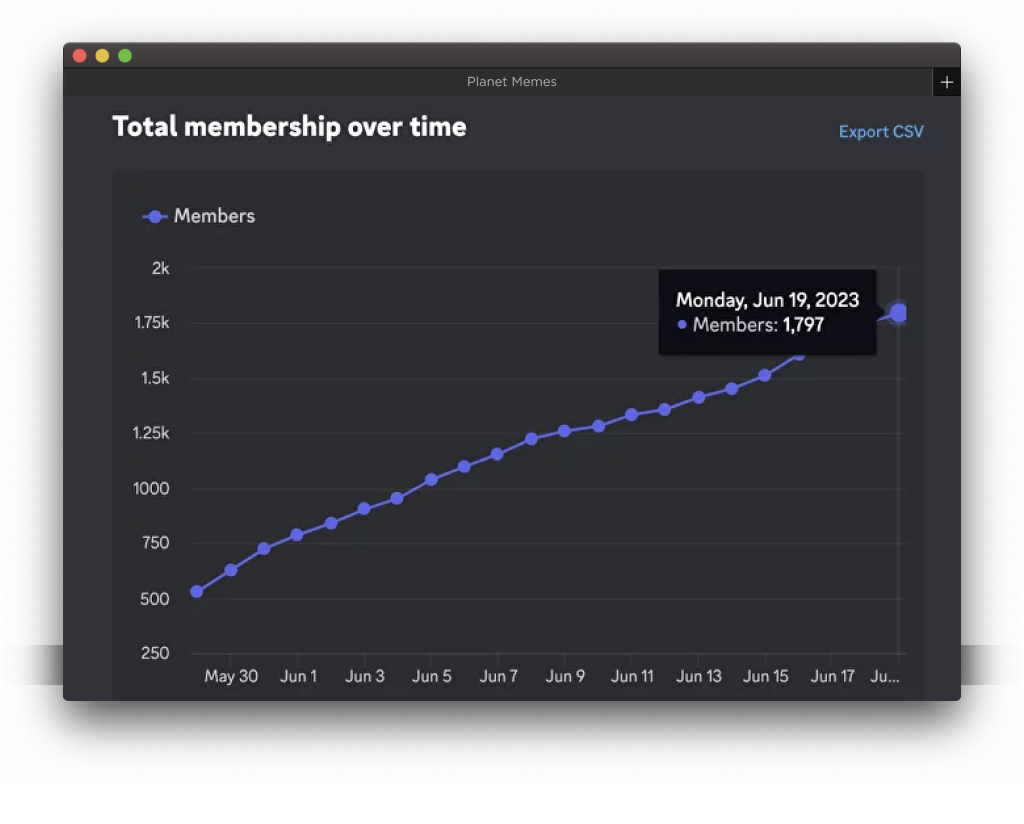Maximize the window with green button

[125, 56]
